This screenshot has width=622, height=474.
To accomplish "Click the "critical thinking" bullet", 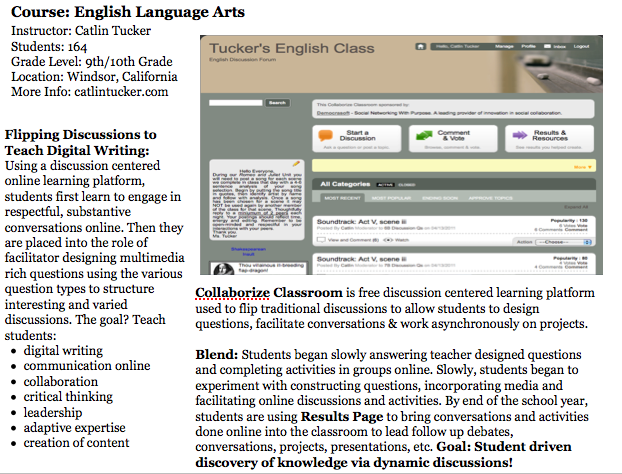I will (68, 397).
